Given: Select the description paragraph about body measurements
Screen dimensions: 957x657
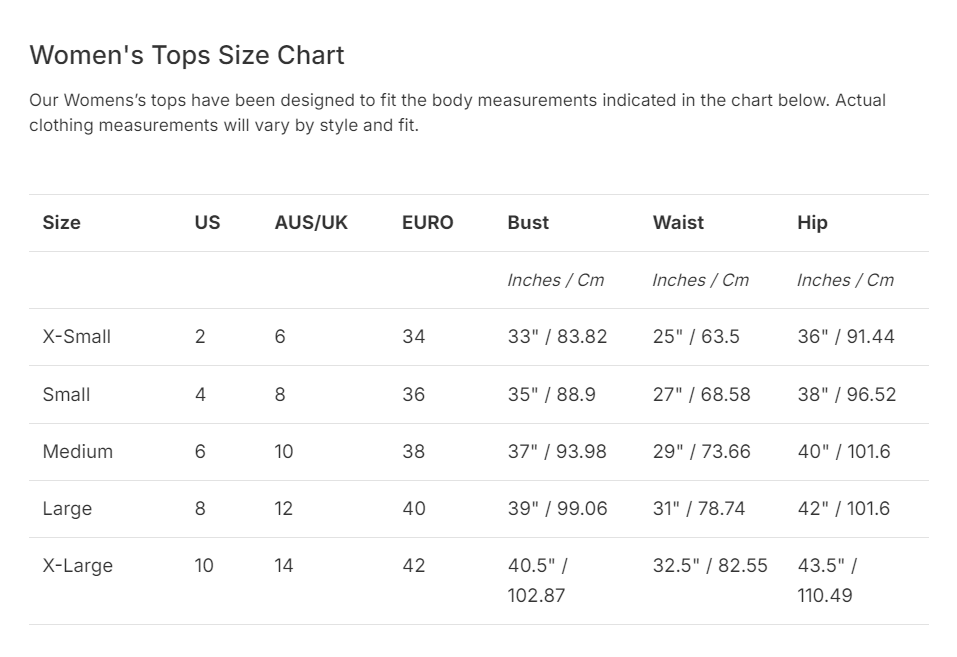Looking at the screenshot, I should click(457, 112).
